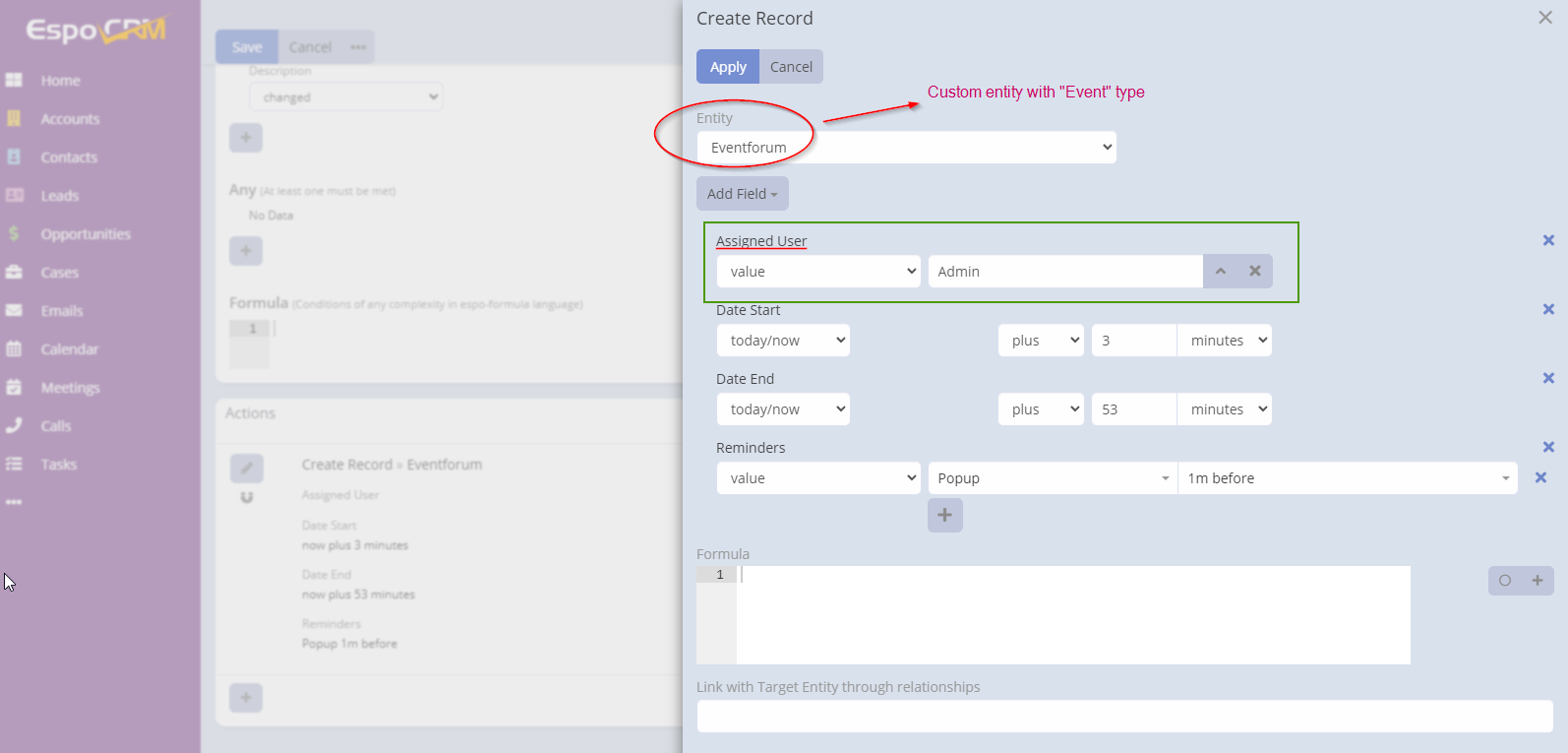This screenshot has height=753, width=1568.
Task: Close the Create Record dialog
Action: pyautogui.click(x=1545, y=18)
